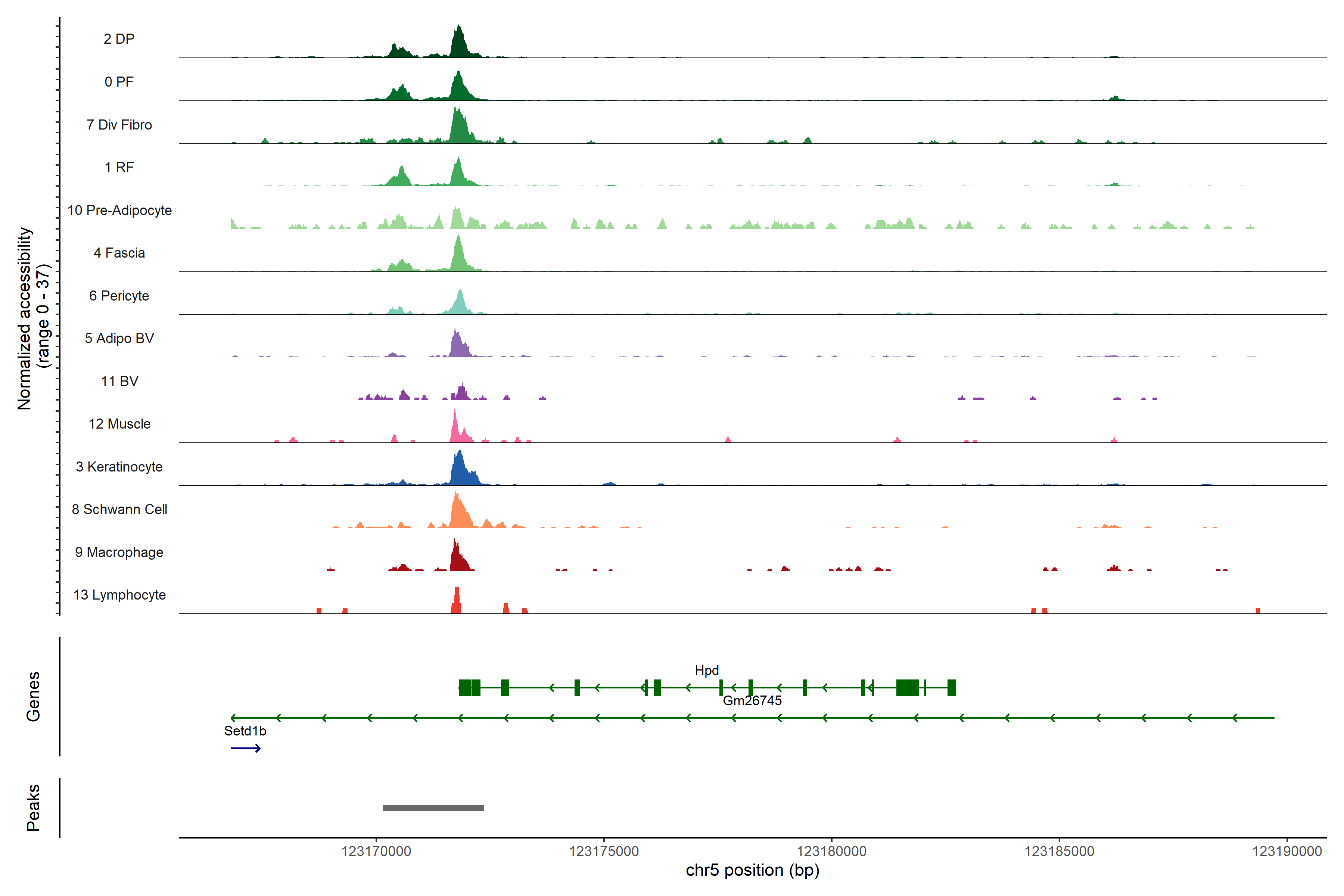This screenshot has height=896, width=1344.
Task: Click the gray peak region bar
Action: click(433, 808)
